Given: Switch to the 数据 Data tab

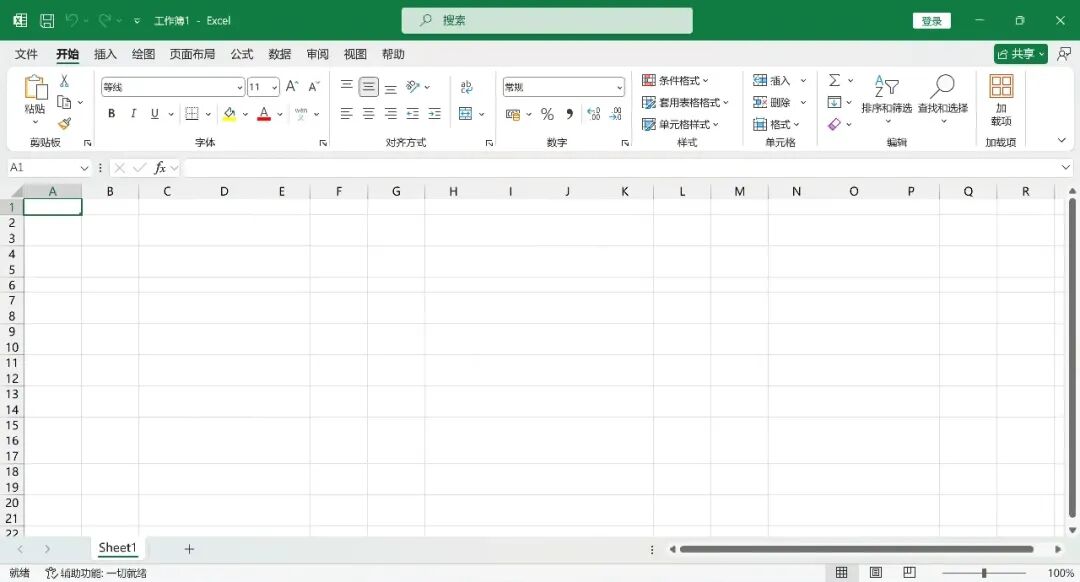Looking at the screenshot, I should [x=280, y=54].
